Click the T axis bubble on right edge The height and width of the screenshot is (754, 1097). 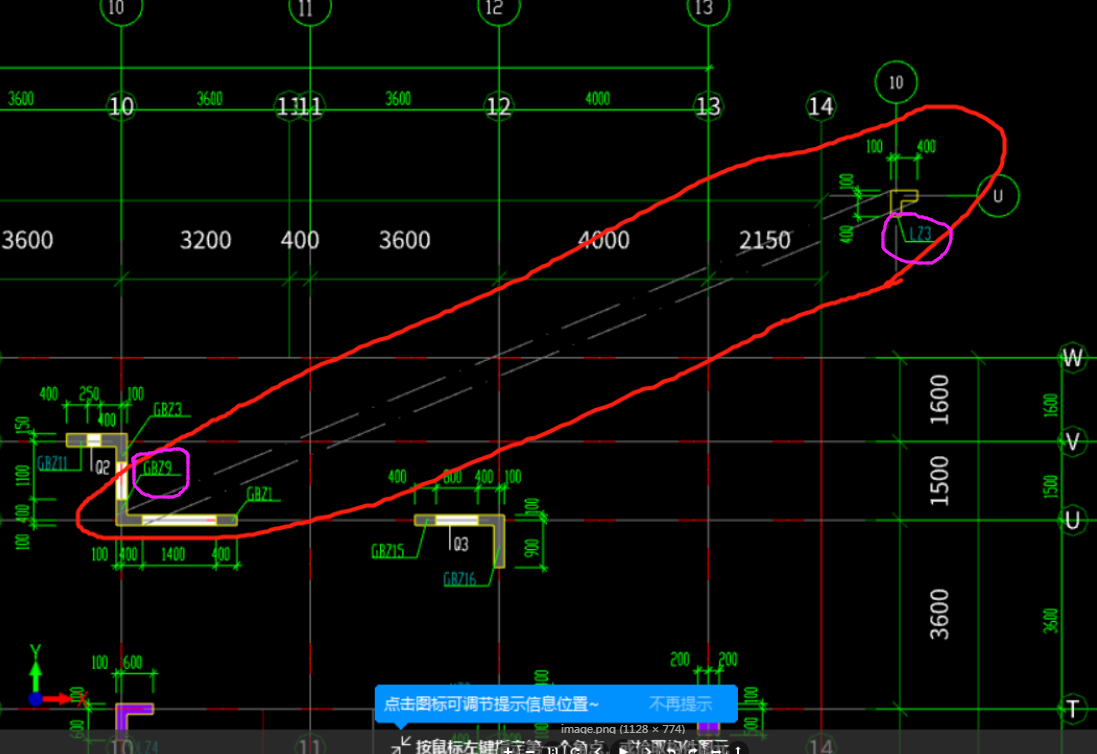tap(1072, 709)
